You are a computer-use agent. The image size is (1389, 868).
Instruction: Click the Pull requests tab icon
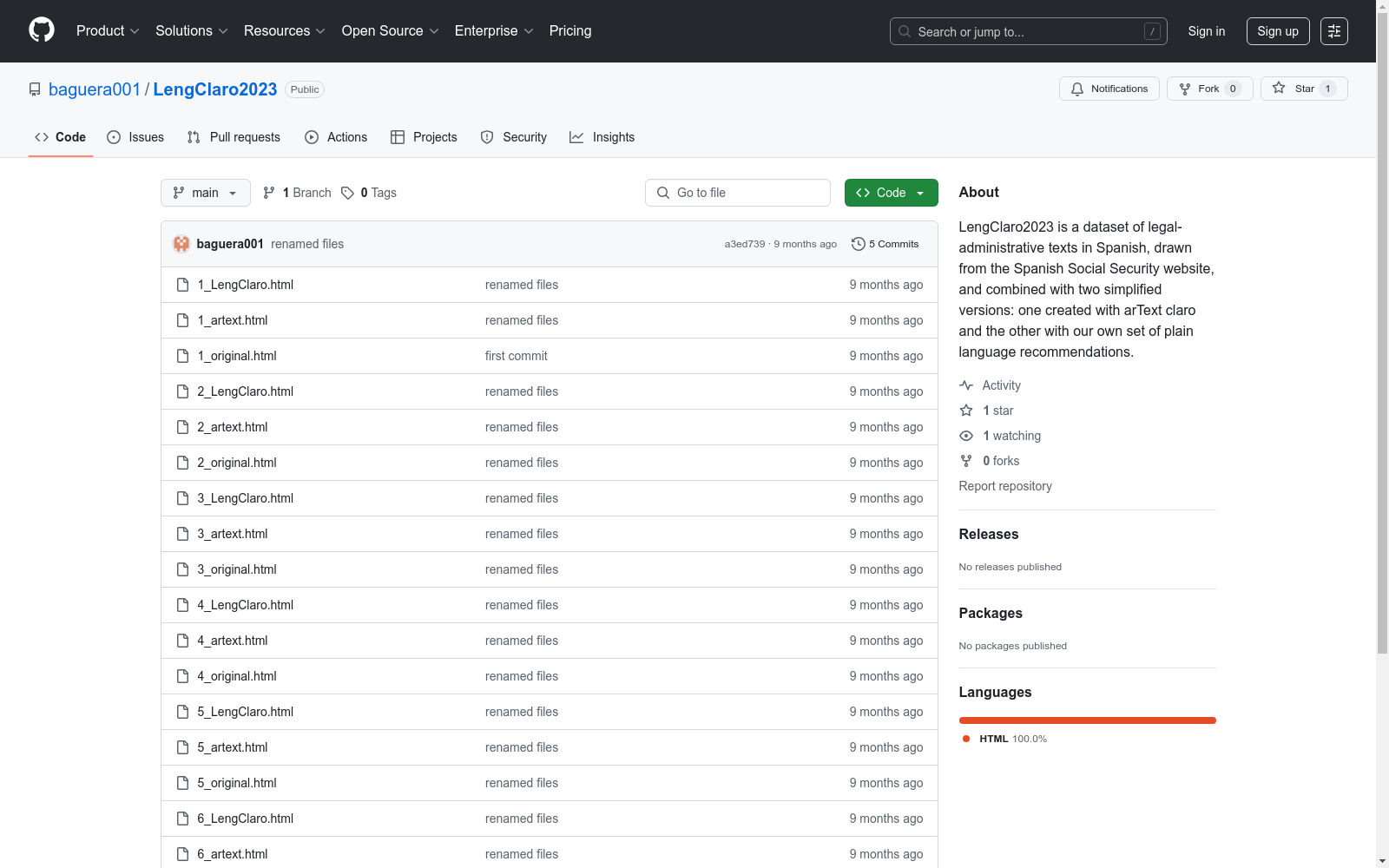[x=194, y=137]
